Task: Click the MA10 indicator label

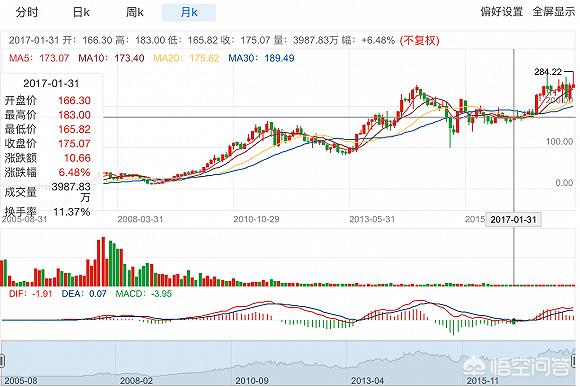Action: tap(111, 58)
